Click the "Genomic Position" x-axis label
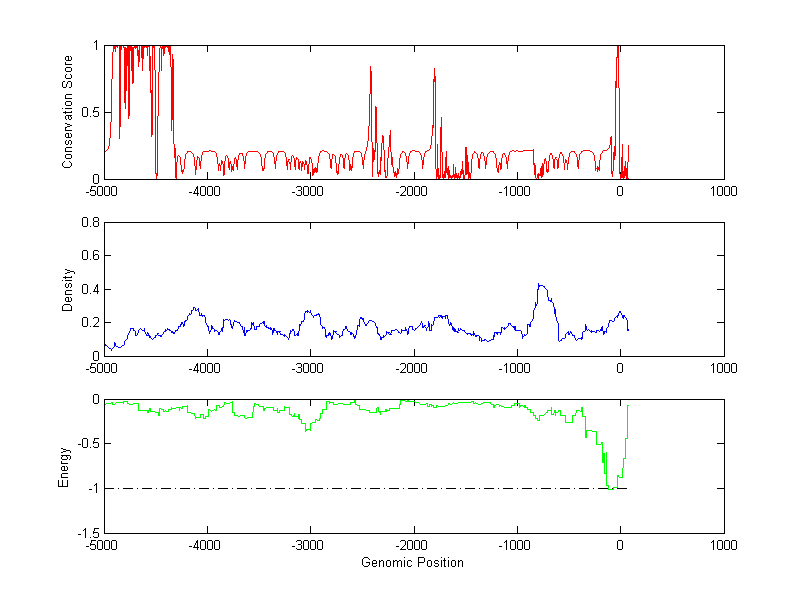The image size is (800, 599). (412, 562)
